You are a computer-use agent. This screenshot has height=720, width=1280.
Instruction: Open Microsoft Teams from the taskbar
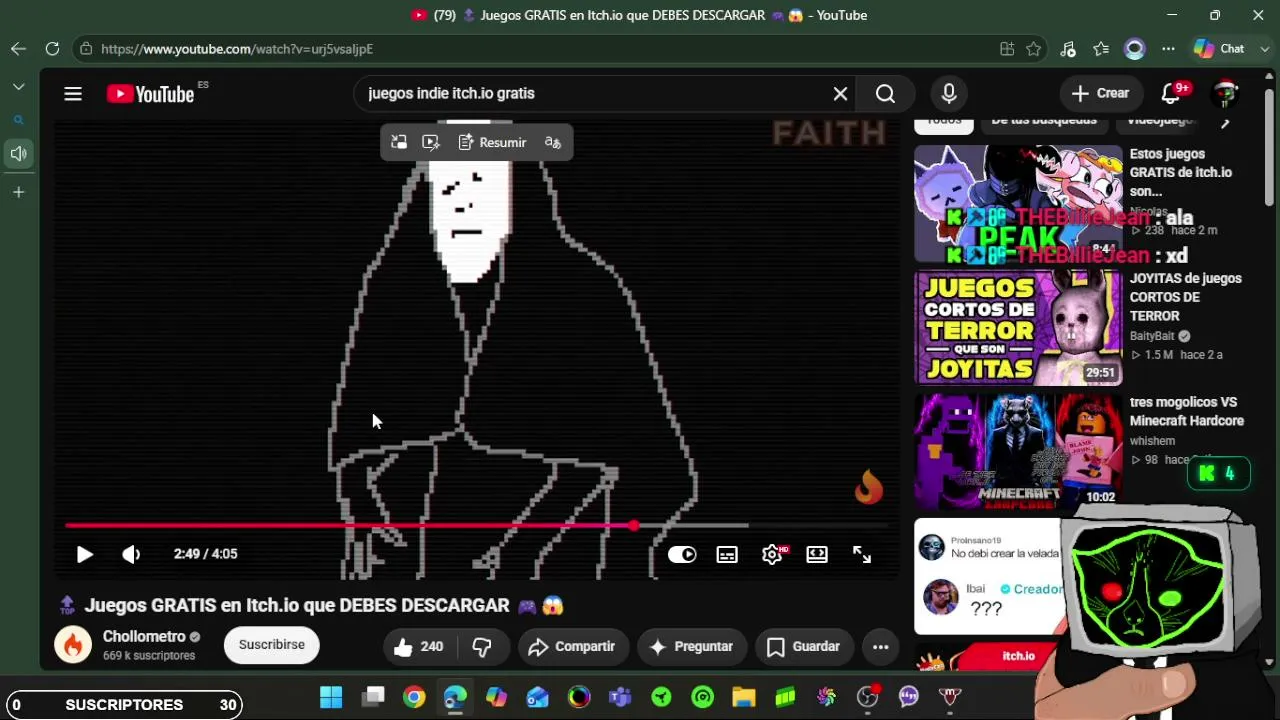tap(620, 697)
